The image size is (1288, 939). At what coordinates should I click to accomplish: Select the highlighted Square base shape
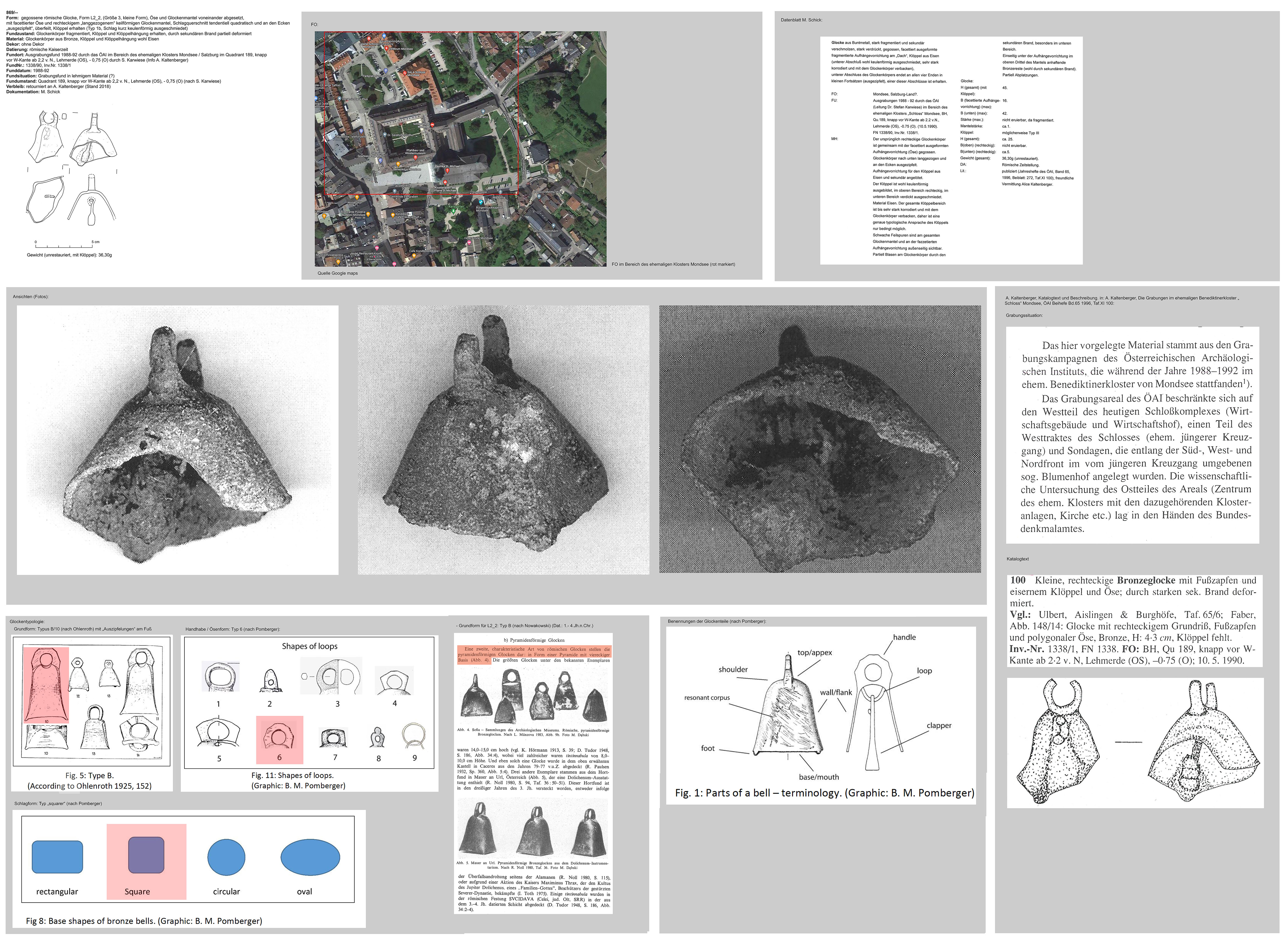click(x=146, y=855)
